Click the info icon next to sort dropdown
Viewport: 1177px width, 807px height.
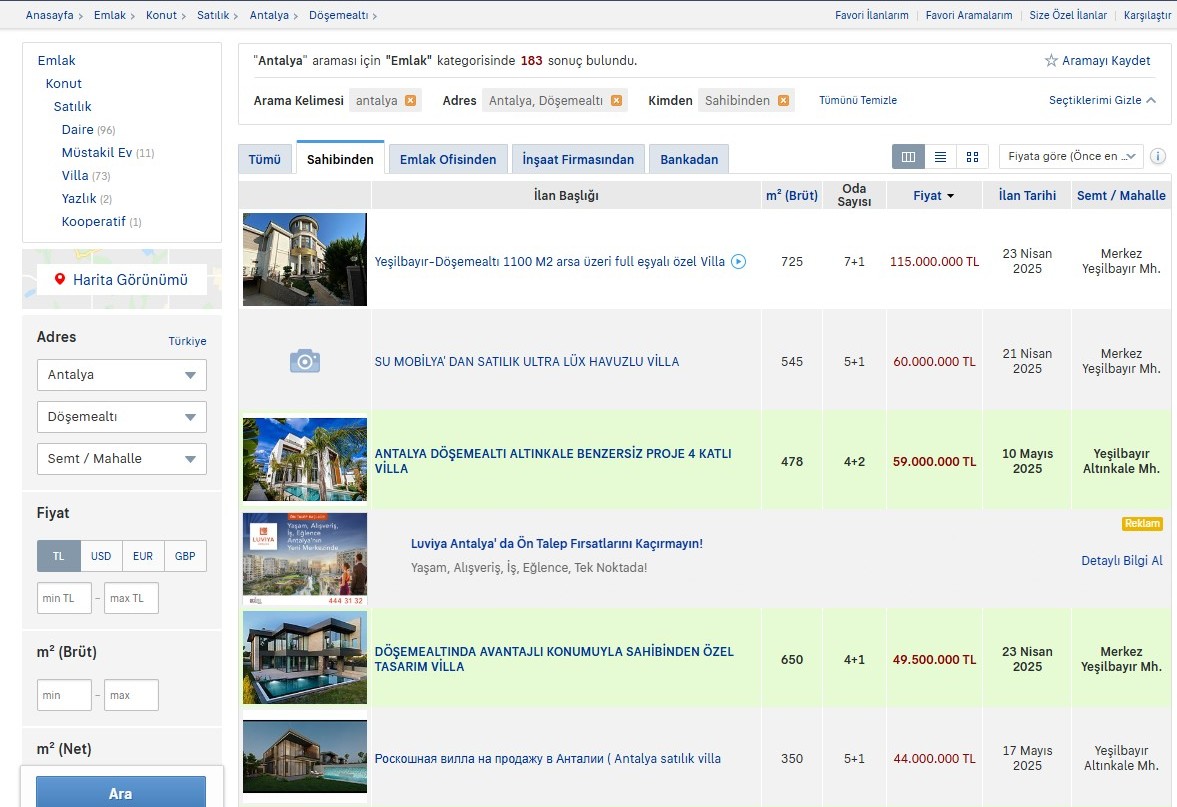tap(1158, 156)
